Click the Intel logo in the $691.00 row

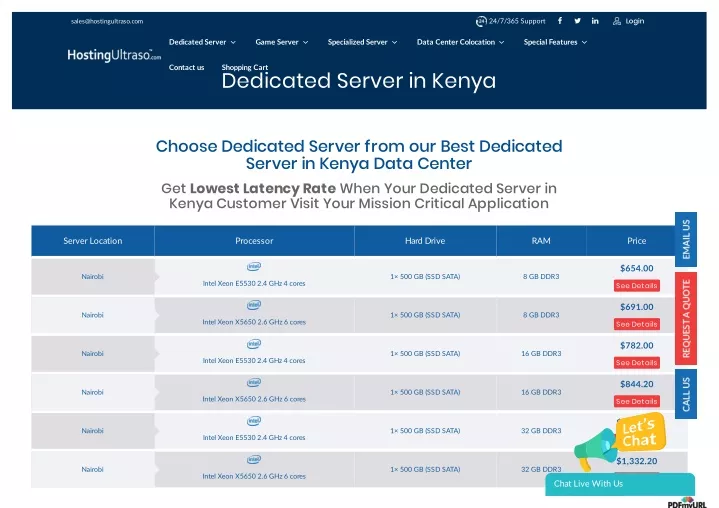coord(254,305)
